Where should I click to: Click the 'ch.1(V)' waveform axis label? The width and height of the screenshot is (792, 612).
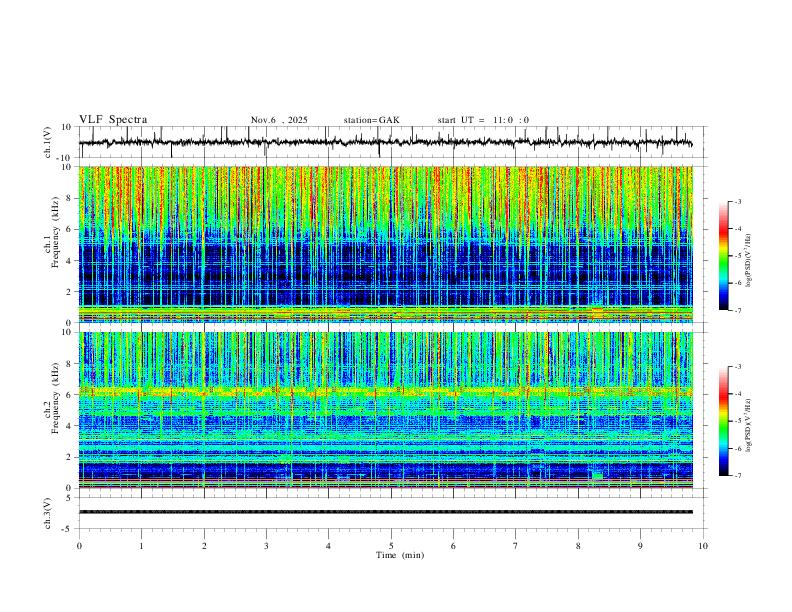48,142
